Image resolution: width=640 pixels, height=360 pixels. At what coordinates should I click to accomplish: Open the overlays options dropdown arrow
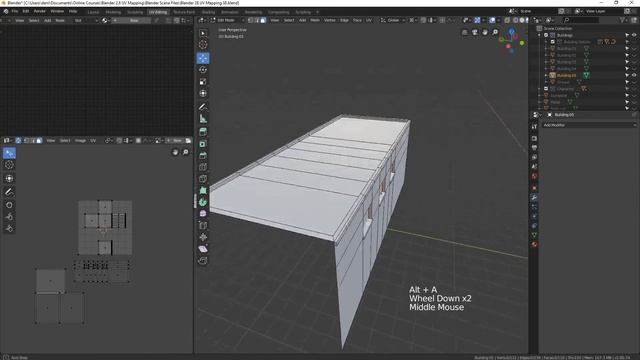[499, 20]
